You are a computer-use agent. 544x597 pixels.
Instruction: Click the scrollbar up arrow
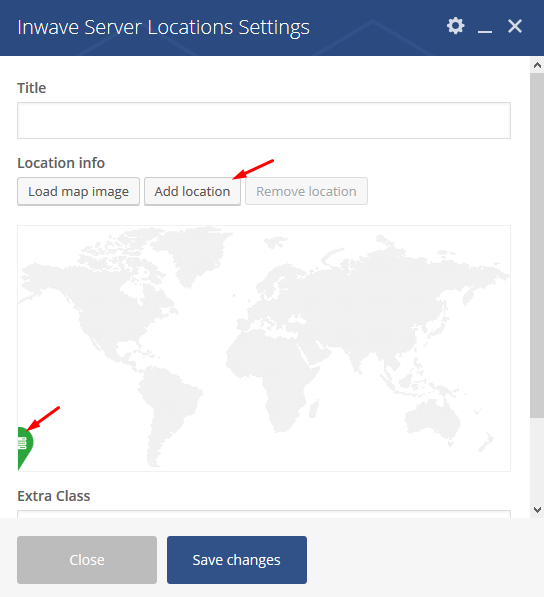537,65
